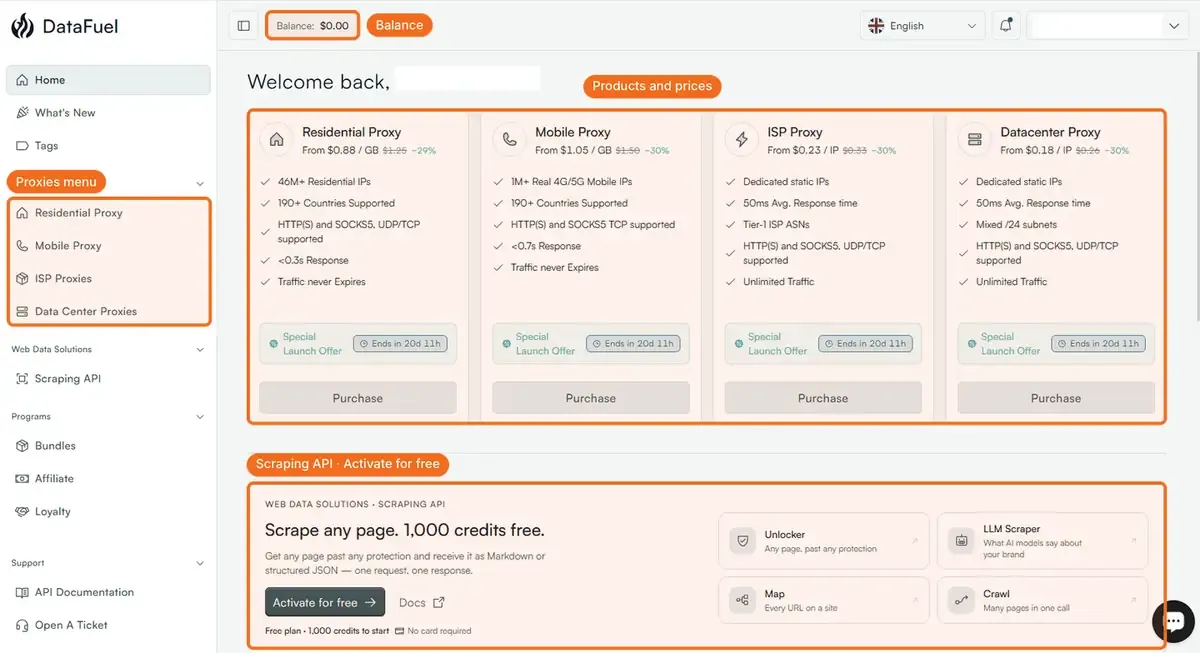Click "Scrape any page. 1,000 credits free." heading
1200x653 pixels.
405,530
